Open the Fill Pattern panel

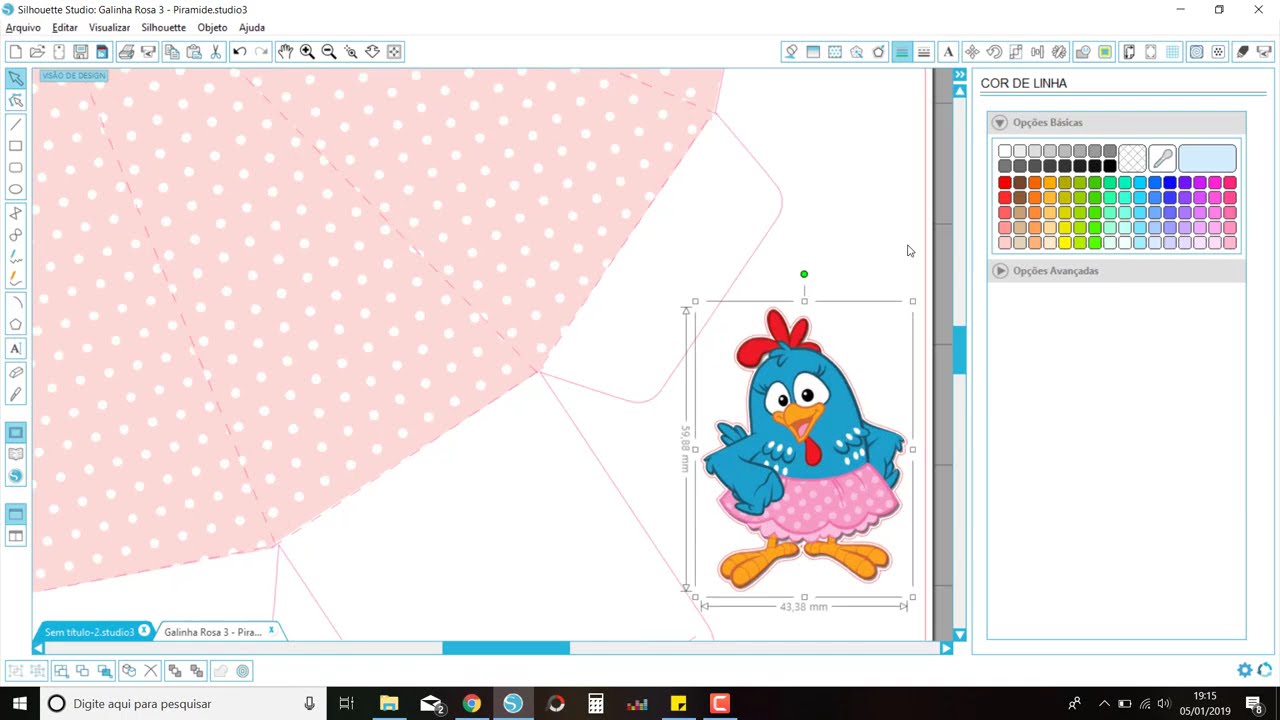click(x=835, y=52)
